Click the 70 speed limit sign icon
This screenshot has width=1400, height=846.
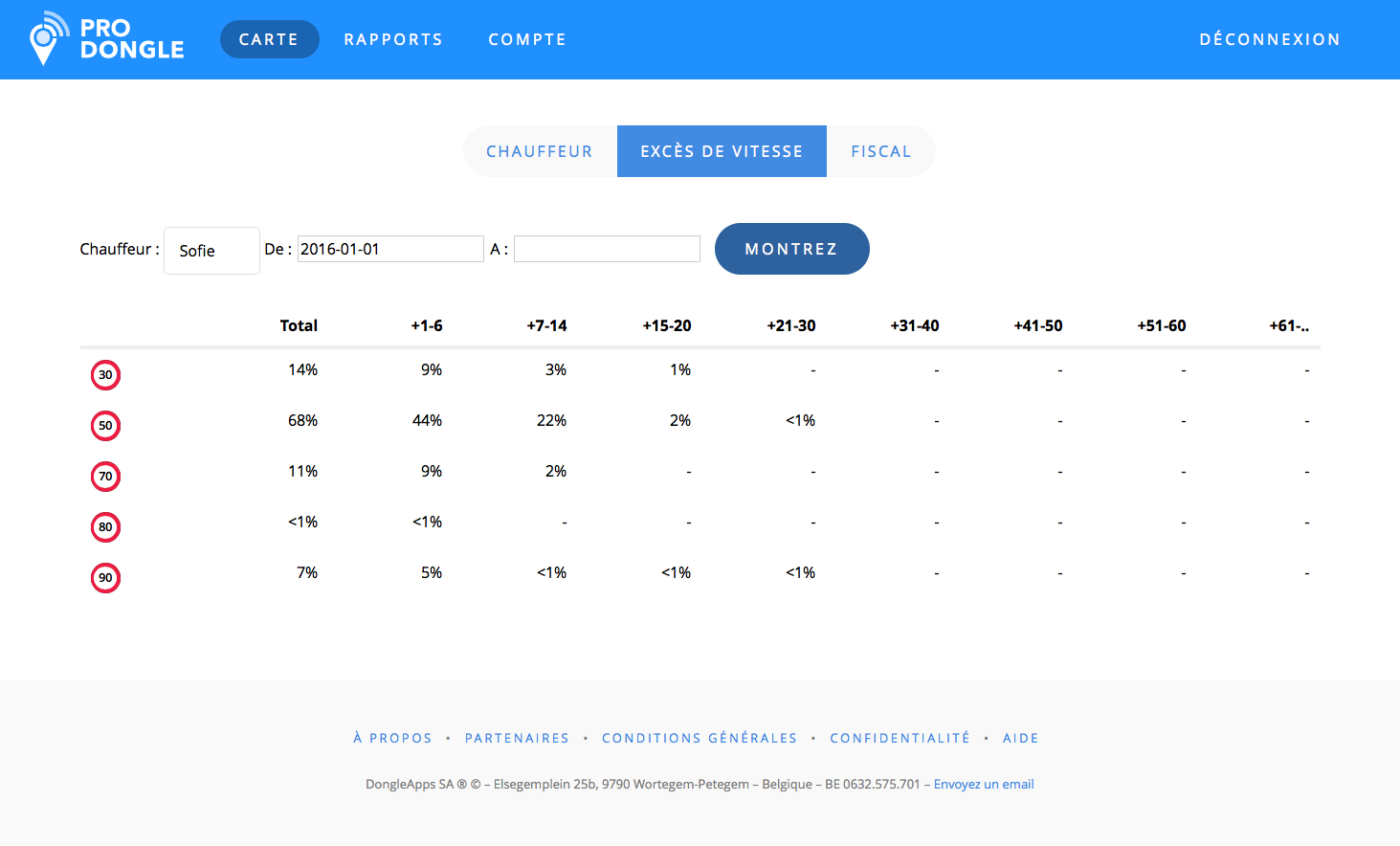[105, 477]
